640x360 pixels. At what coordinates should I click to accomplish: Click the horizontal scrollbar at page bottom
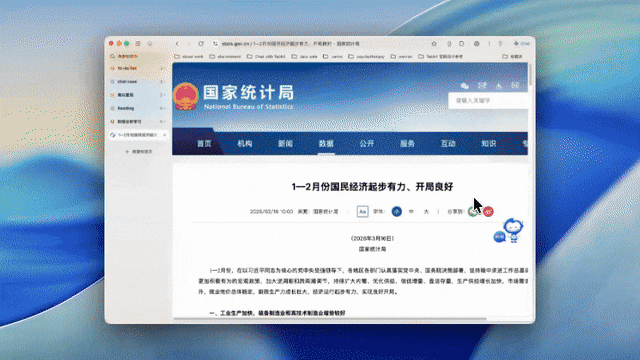(331, 318)
